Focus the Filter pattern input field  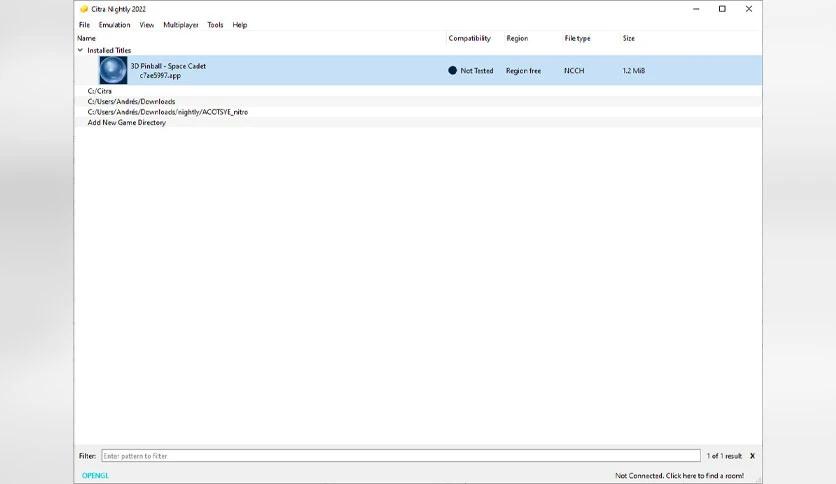coord(401,456)
